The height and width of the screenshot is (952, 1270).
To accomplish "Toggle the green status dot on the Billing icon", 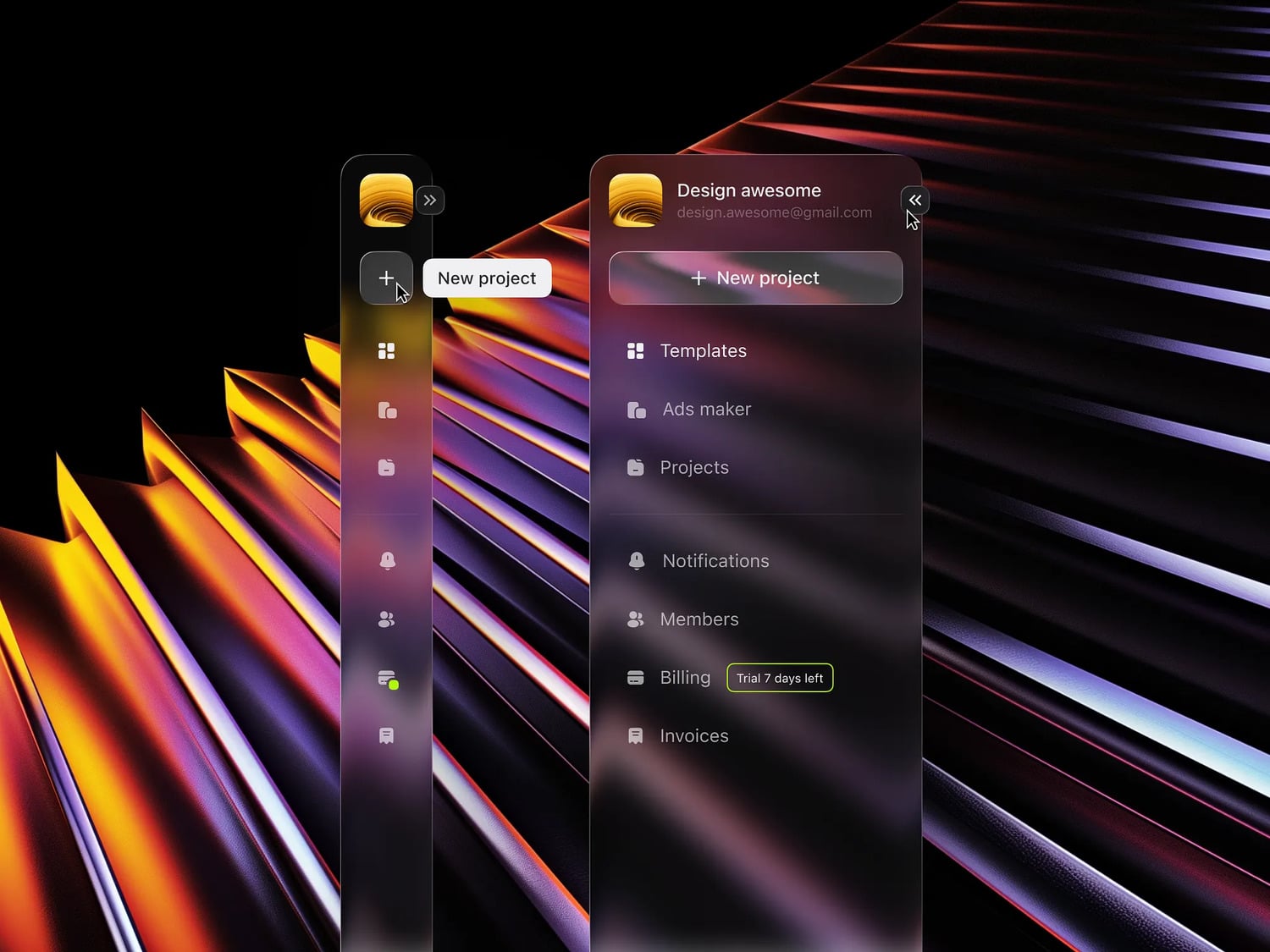I will tap(395, 686).
